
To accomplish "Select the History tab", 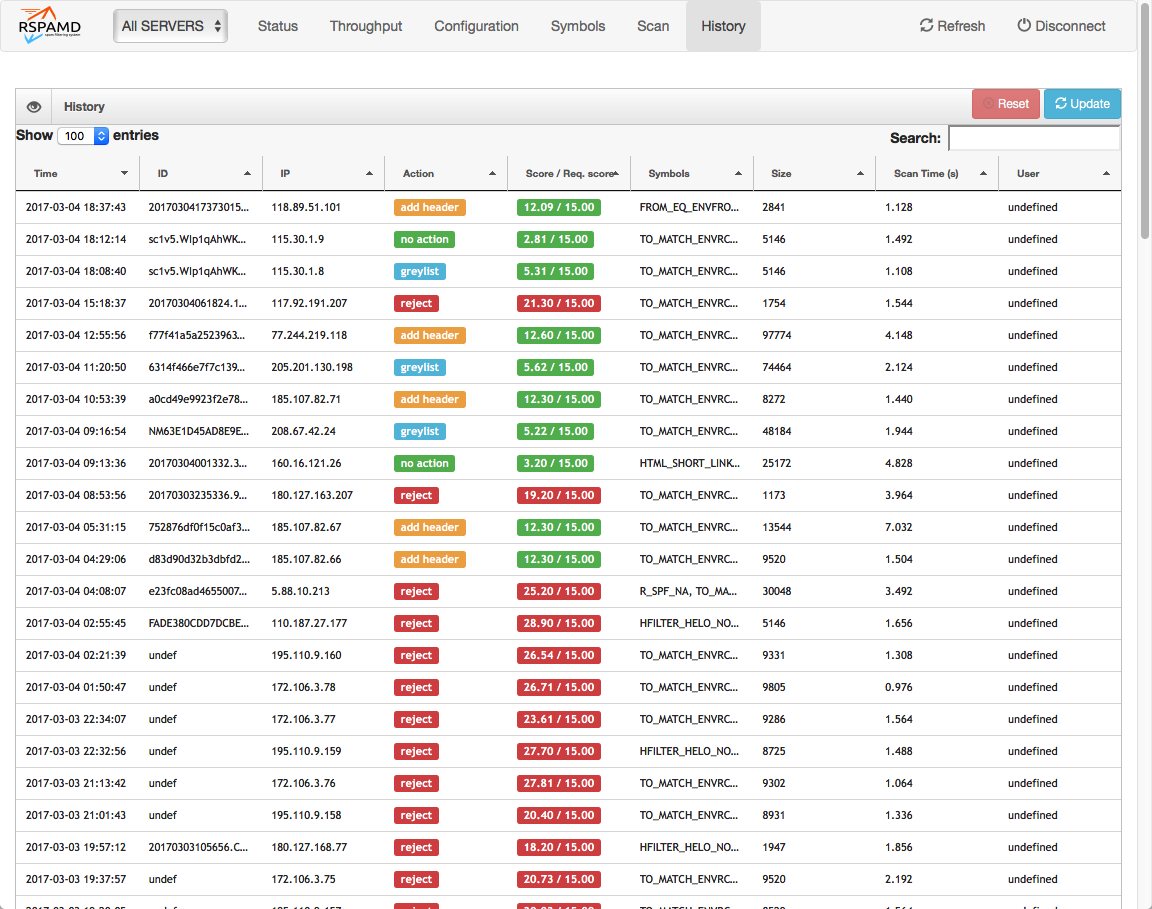I will point(723,26).
